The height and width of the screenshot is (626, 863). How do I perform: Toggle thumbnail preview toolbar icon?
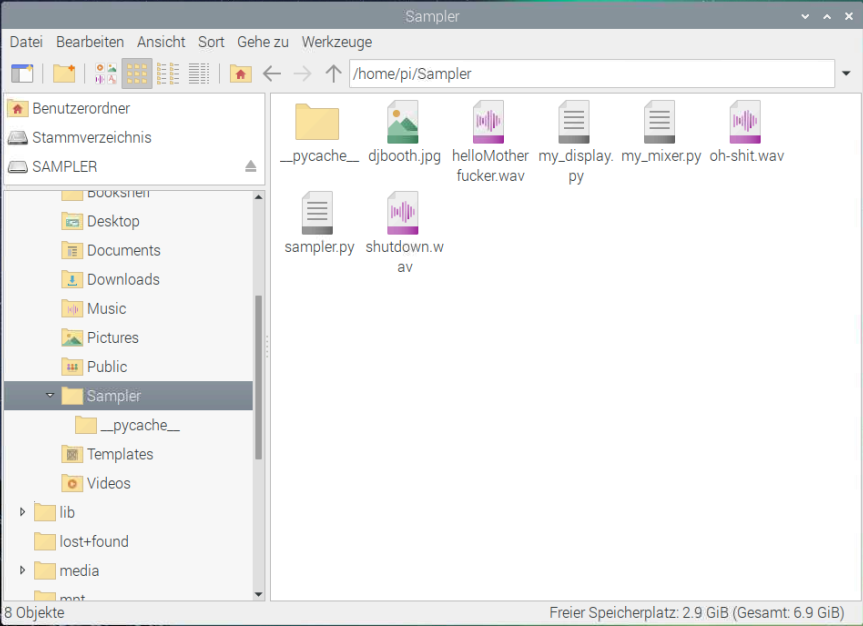tap(106, 73)
